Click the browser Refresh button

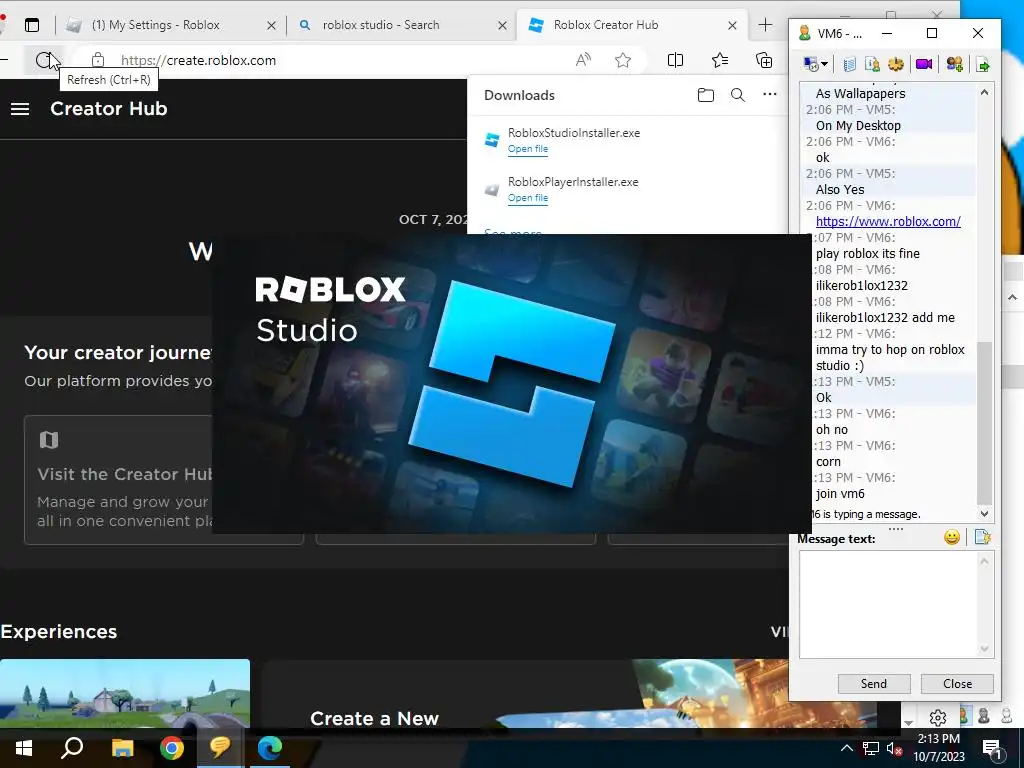44,60
